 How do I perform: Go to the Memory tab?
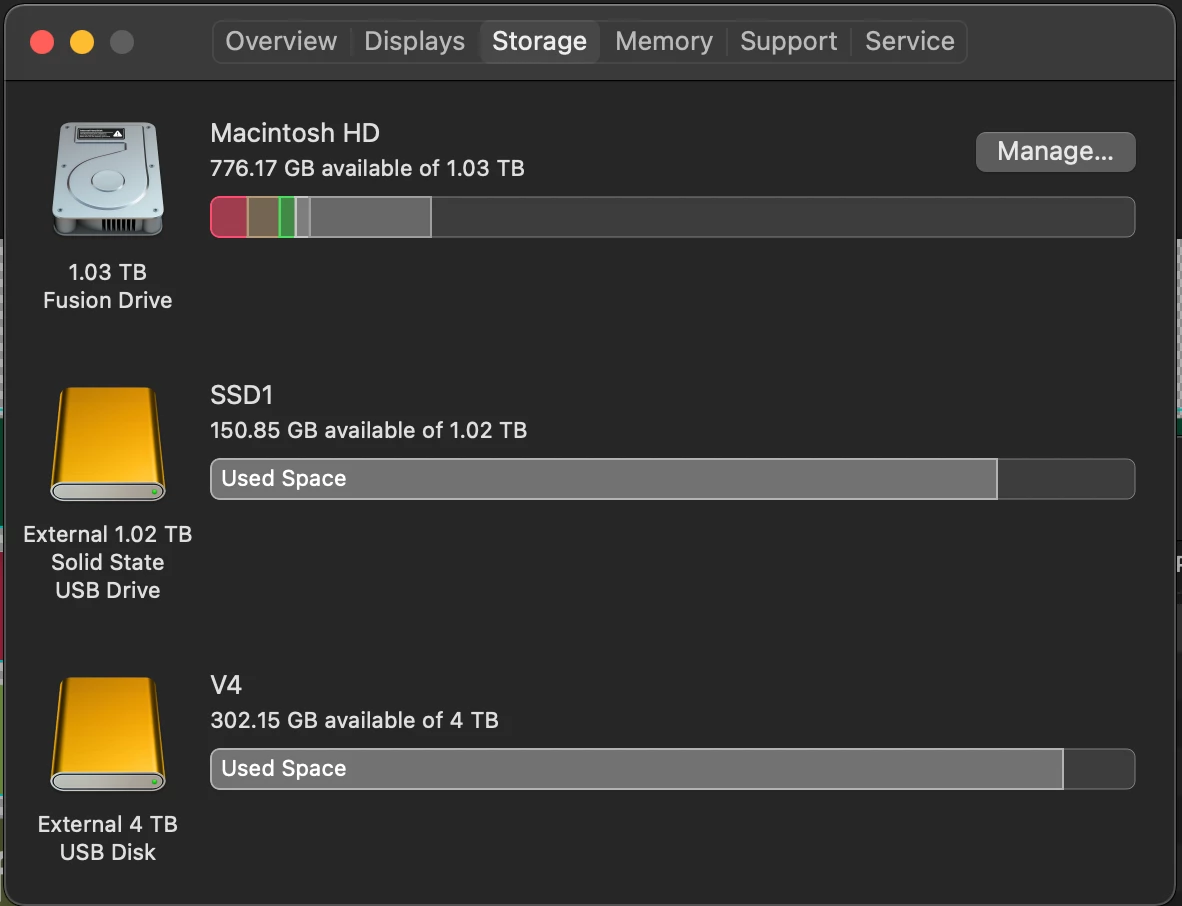664,41
